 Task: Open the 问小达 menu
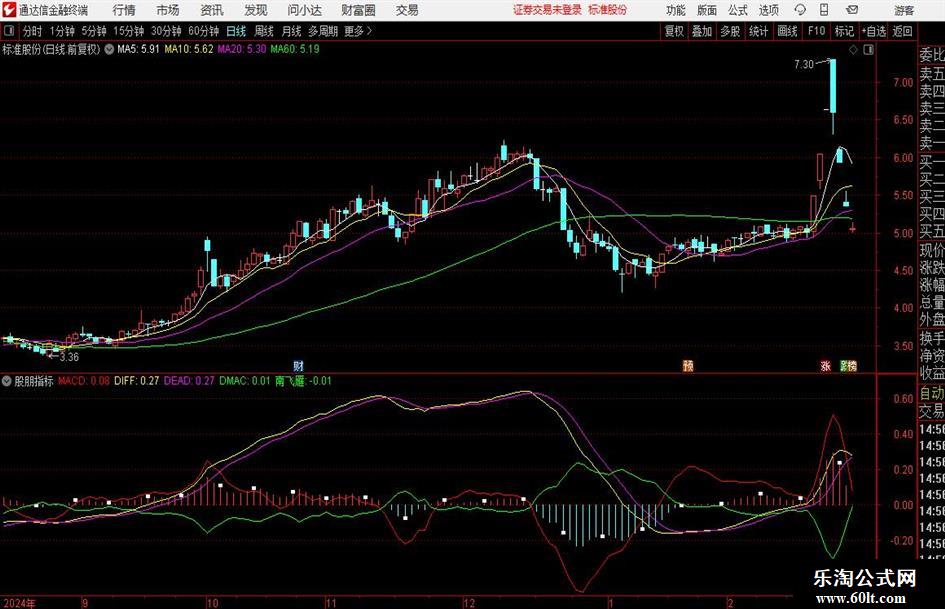click(304, 10)
